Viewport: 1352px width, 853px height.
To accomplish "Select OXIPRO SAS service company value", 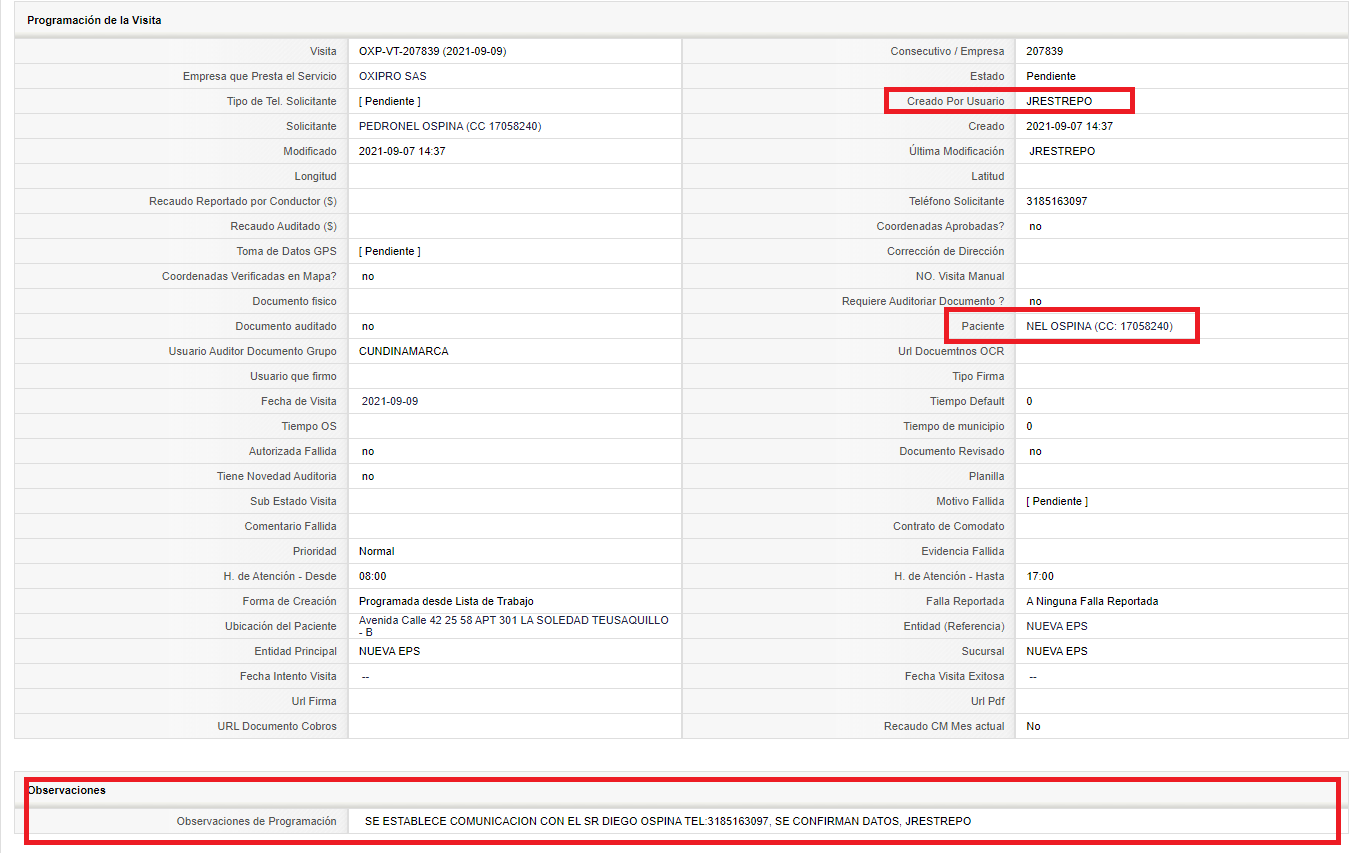I will [x=393, y=76].
